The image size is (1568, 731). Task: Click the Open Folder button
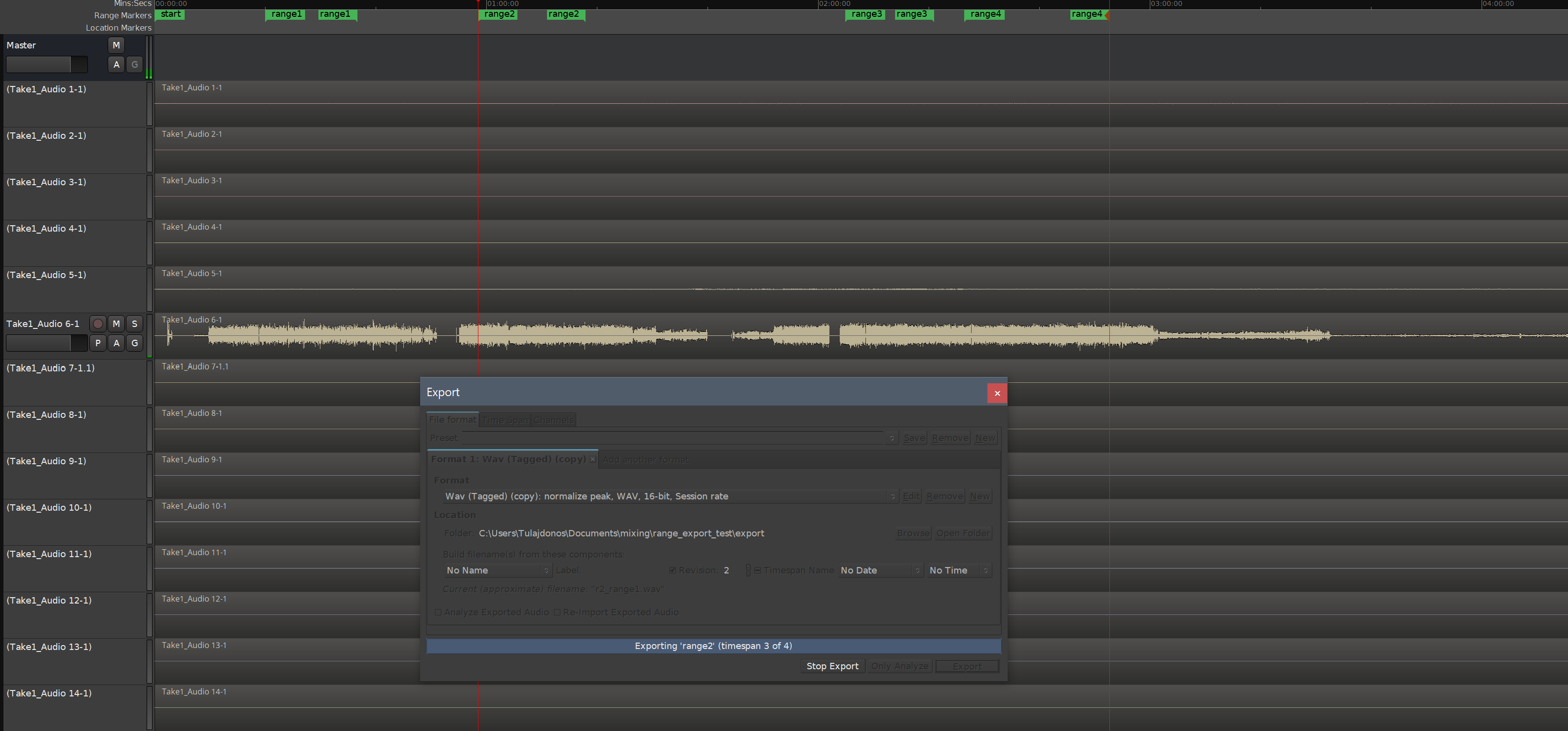pyautogui.click(x=963, y=533)
